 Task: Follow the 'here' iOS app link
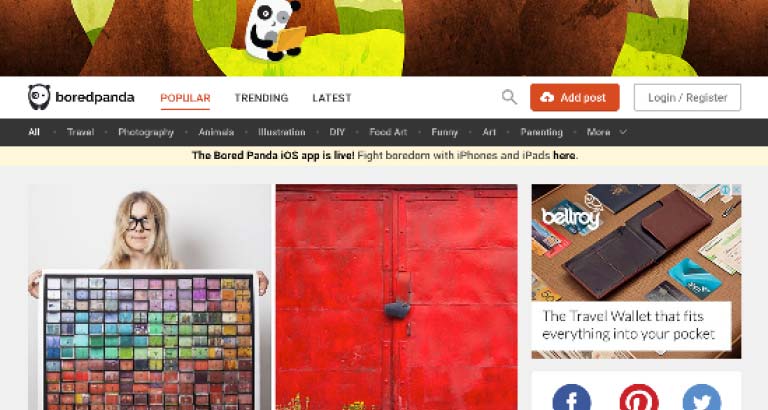(564, 155)
